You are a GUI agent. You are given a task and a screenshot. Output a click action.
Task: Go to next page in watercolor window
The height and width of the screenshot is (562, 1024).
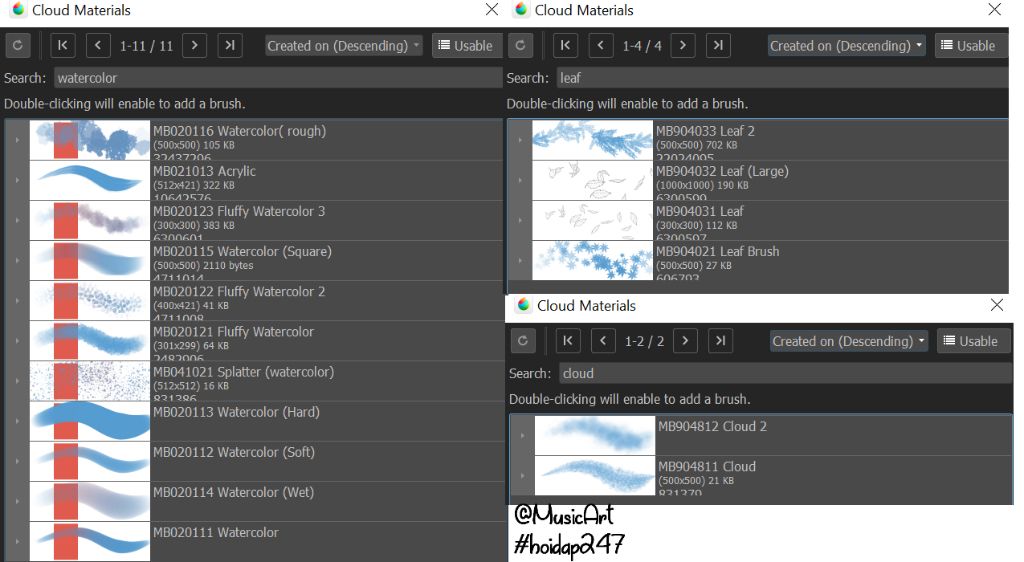coord(194,46)
